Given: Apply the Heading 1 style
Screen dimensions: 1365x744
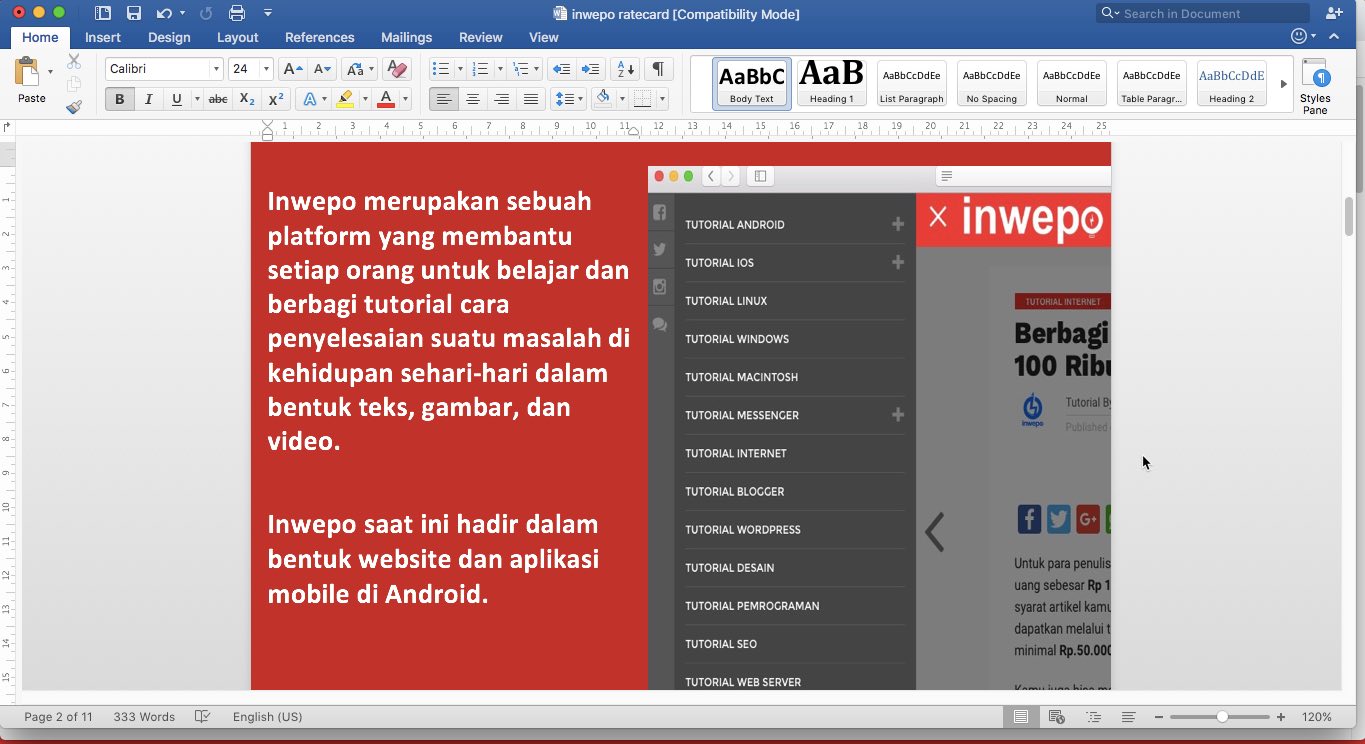Looking at the screenshot, I should [831, 83].
